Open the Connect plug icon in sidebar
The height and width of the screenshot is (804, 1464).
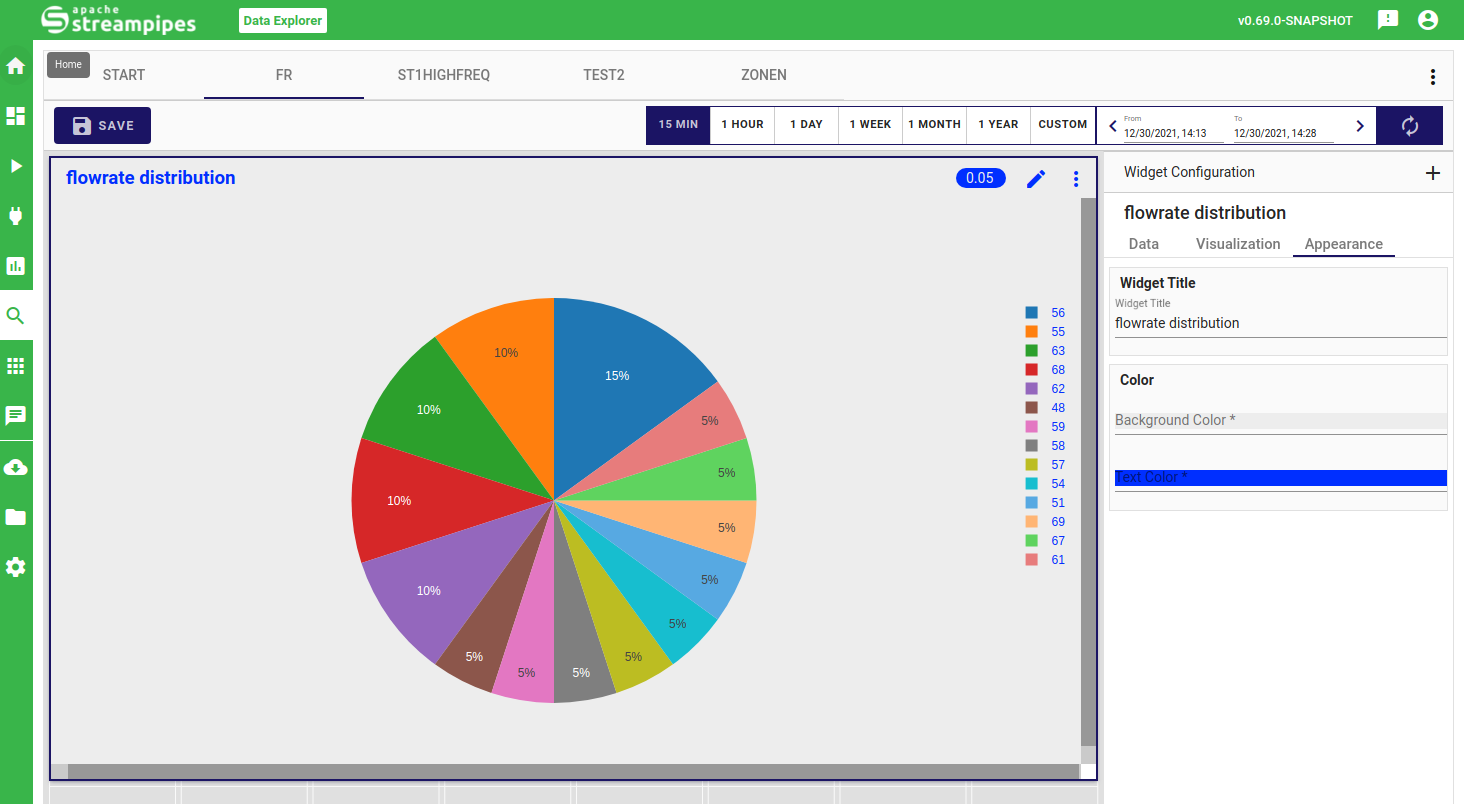coord(16,216)
